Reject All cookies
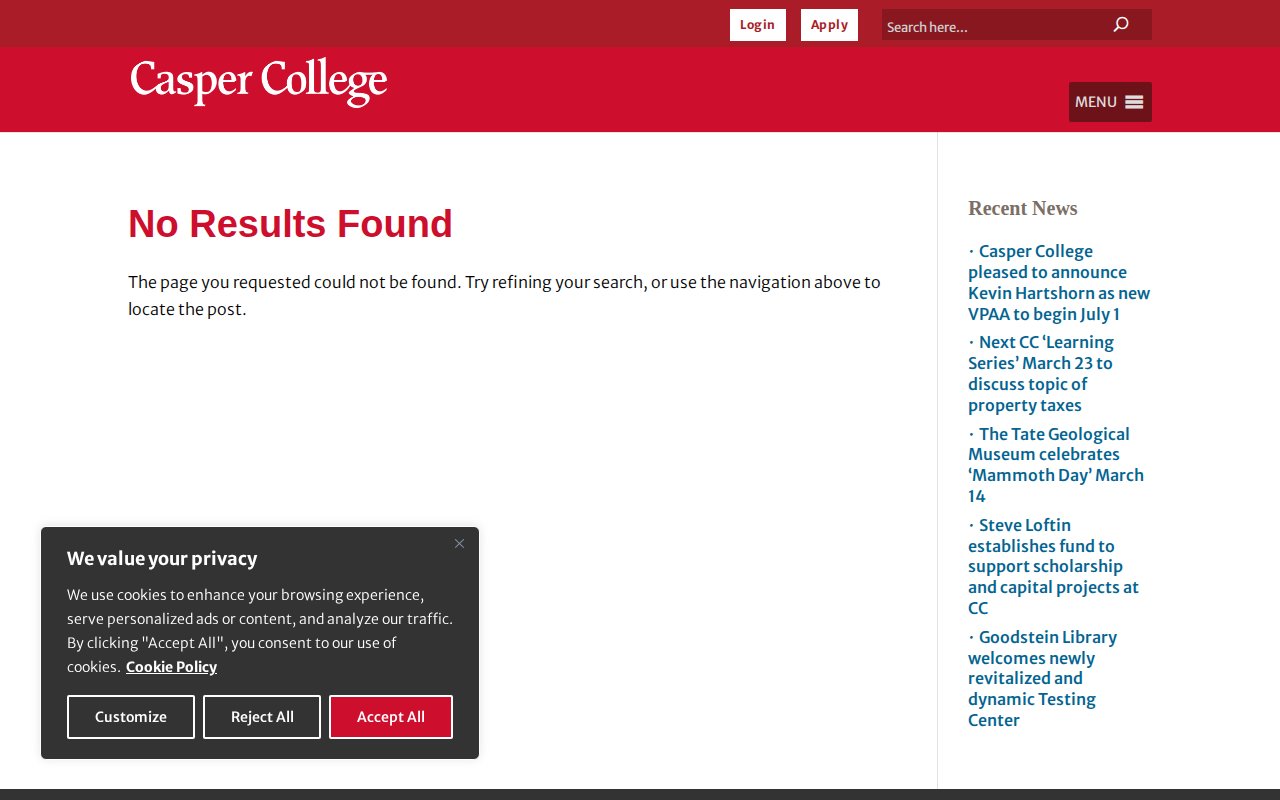1280x800 pixels. [x=262, y=717]
